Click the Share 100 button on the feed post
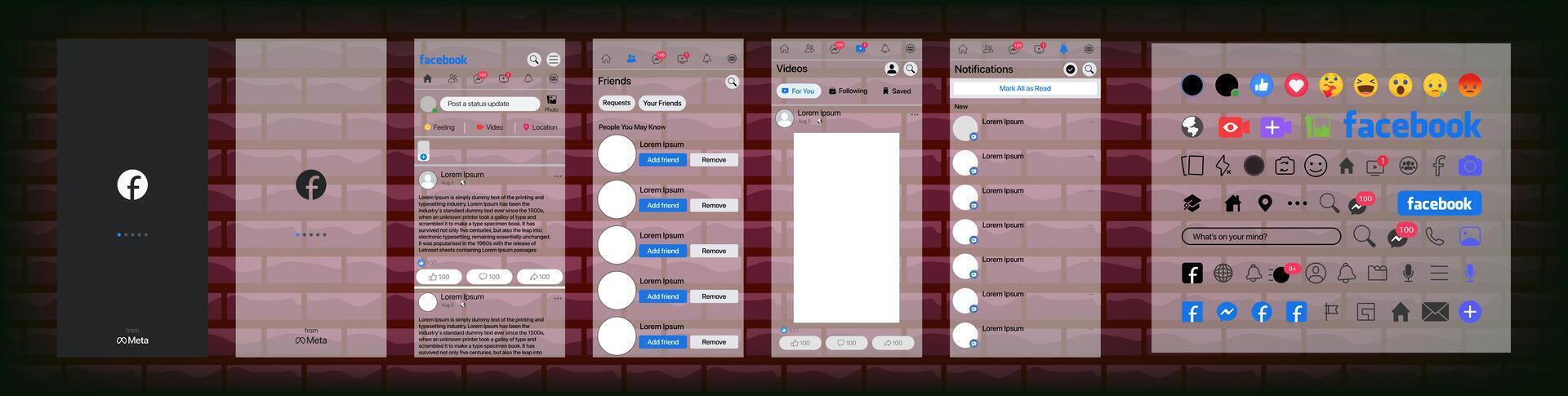This screenshot has width=1568, height=396. click(x=540, y=277)
